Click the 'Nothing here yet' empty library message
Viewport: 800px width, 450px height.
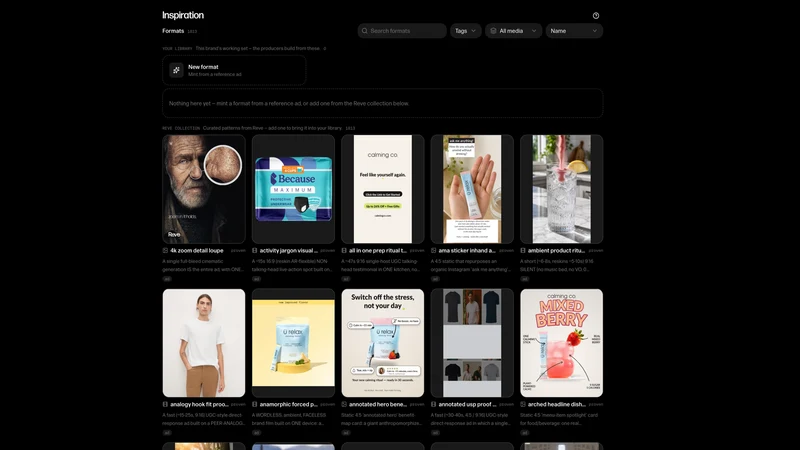point(289,104)
